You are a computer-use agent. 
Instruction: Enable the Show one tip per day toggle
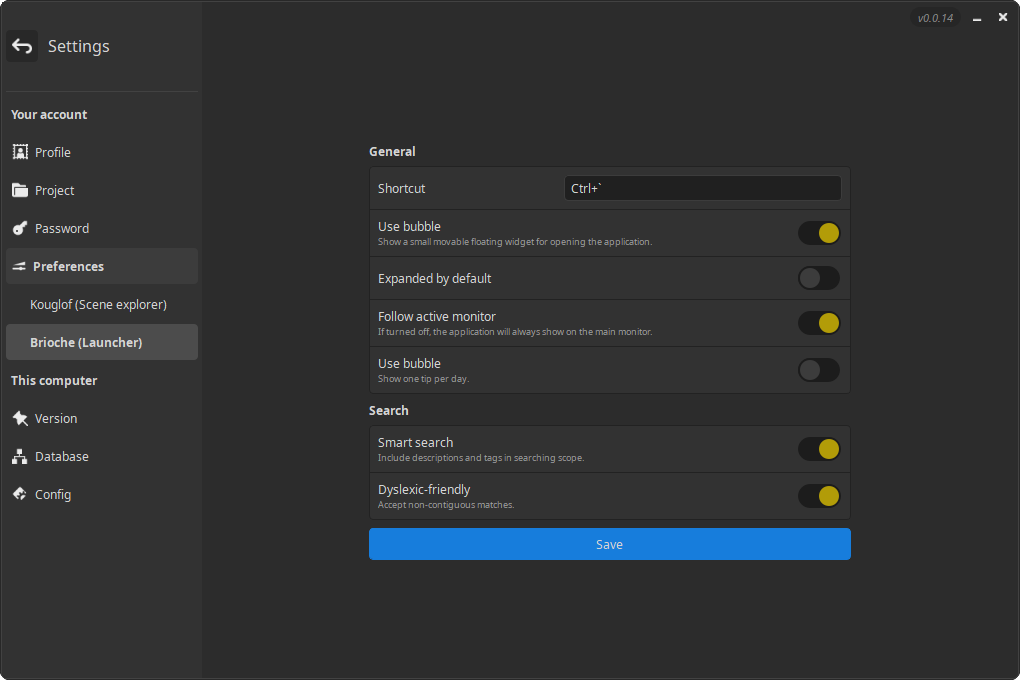818,370
